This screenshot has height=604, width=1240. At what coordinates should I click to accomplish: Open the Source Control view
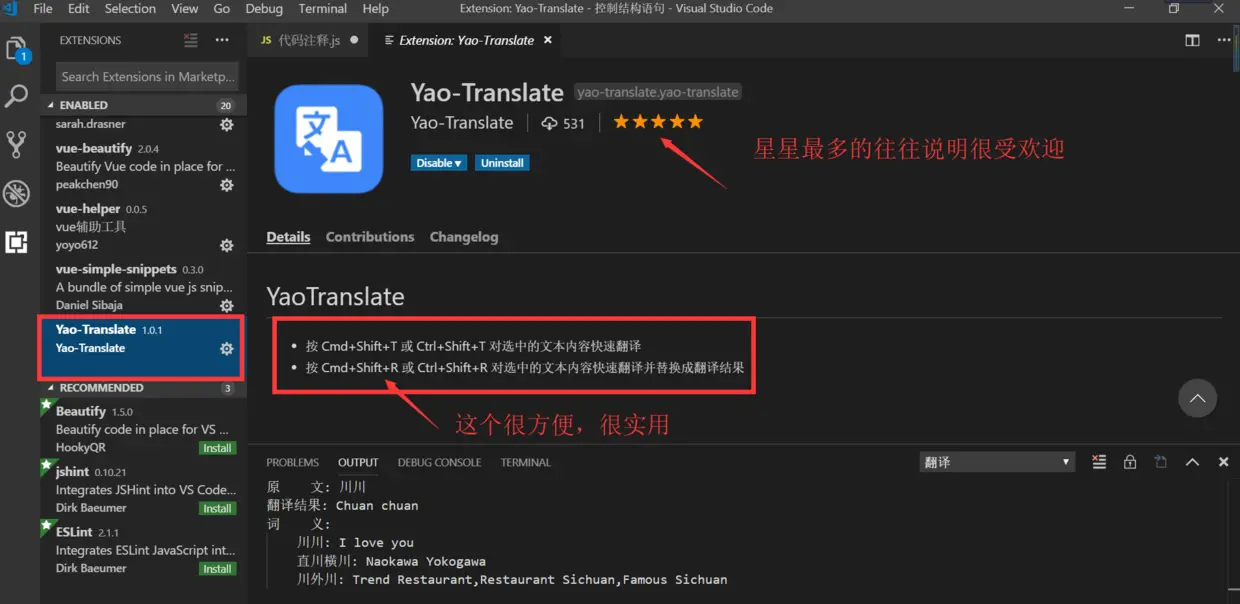[x=16, y=144]
